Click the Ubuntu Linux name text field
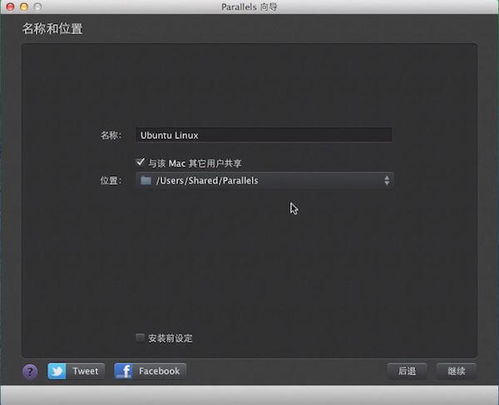Viewport: 499px width, 405px height. (264, 135)
